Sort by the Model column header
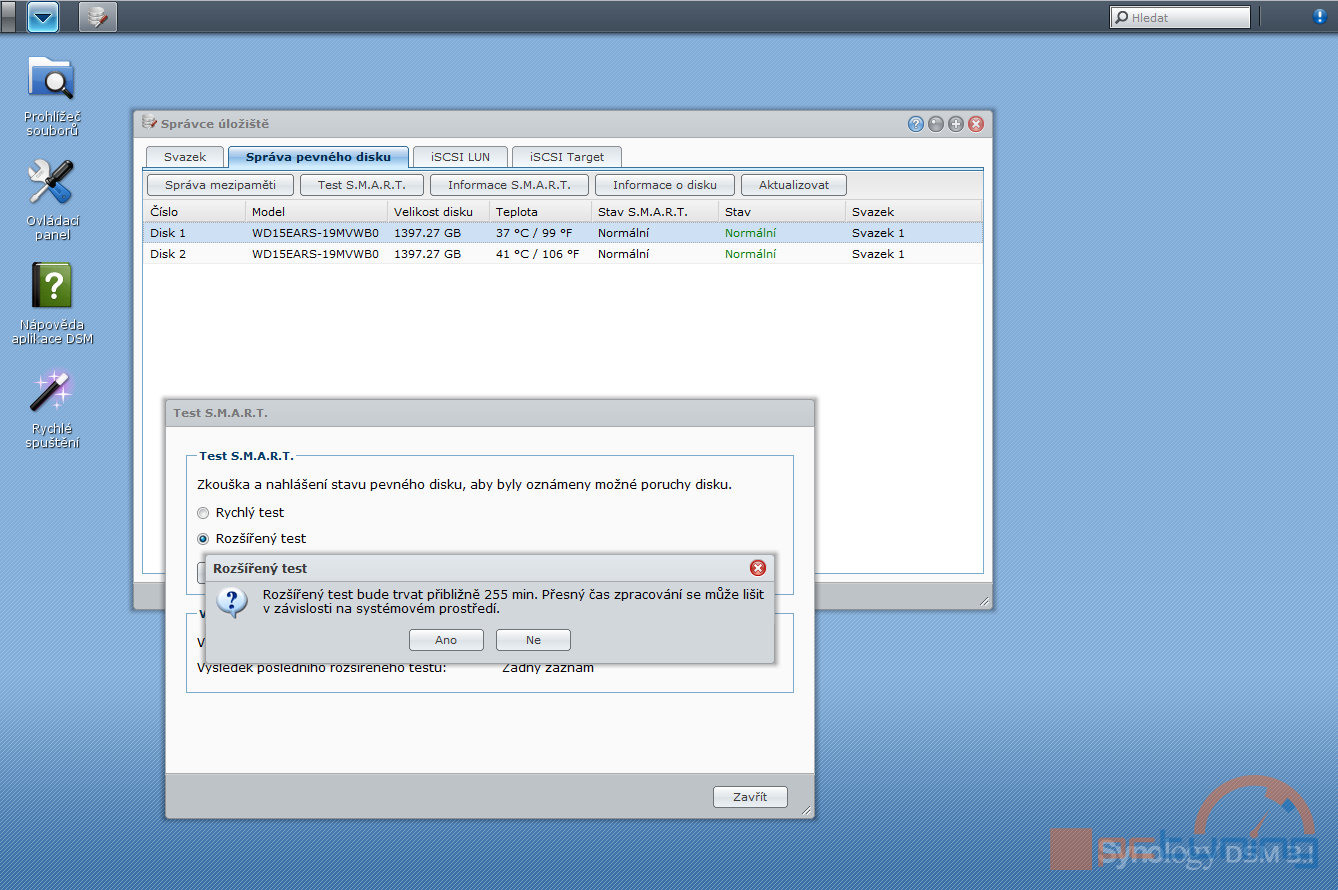Viewport: 1338px width, 890px height. tap(316, 212)
